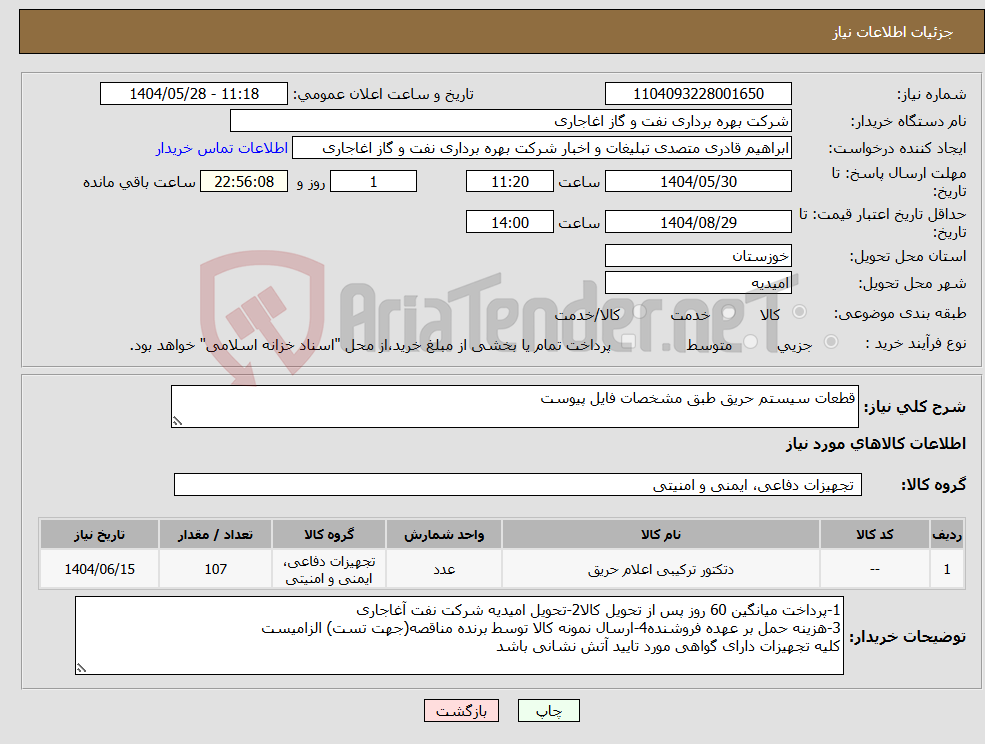Viewport: 985px width, 744px height.
Task: Click the resize handle of توضیحات خریدار textarea
Action: 82,668
